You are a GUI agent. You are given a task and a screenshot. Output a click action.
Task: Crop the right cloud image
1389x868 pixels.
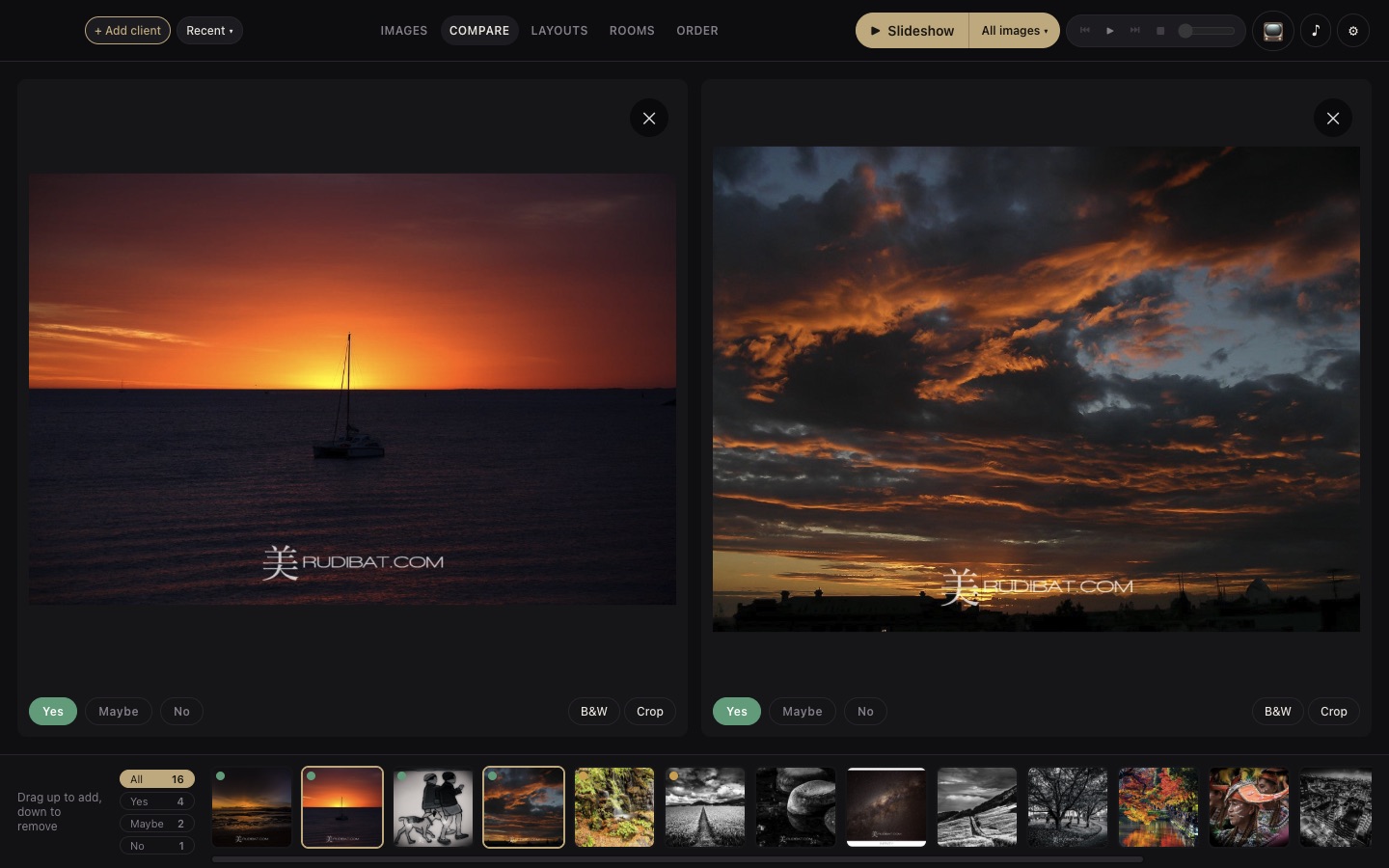point(1334,712)
